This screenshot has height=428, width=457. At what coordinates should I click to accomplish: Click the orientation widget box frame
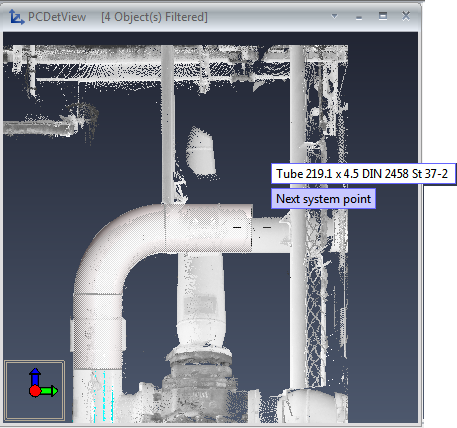pos(34,390)
